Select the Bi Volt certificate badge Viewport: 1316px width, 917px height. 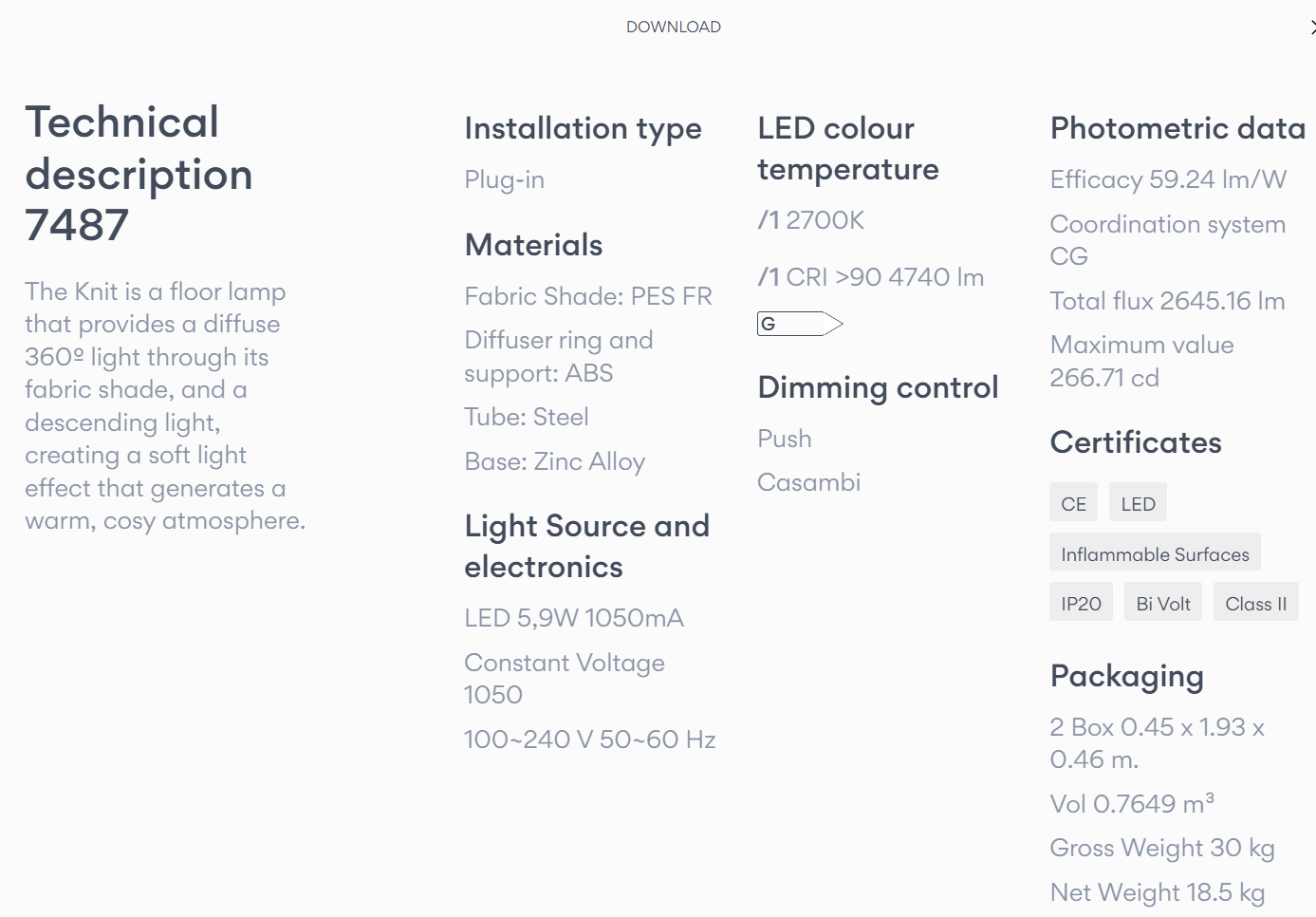1163,603
